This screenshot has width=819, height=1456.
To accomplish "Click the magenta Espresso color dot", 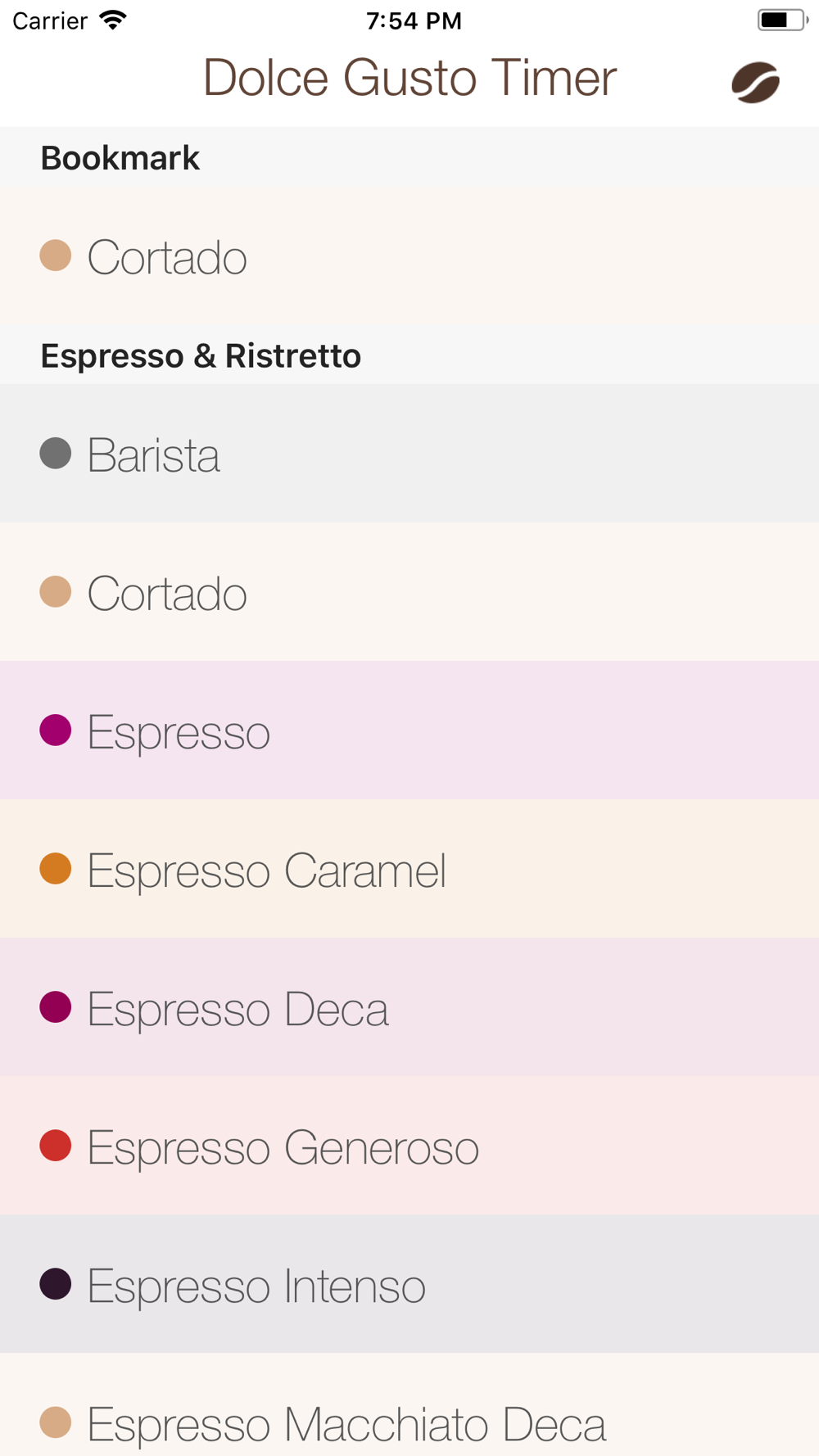I will click(56, 730).
